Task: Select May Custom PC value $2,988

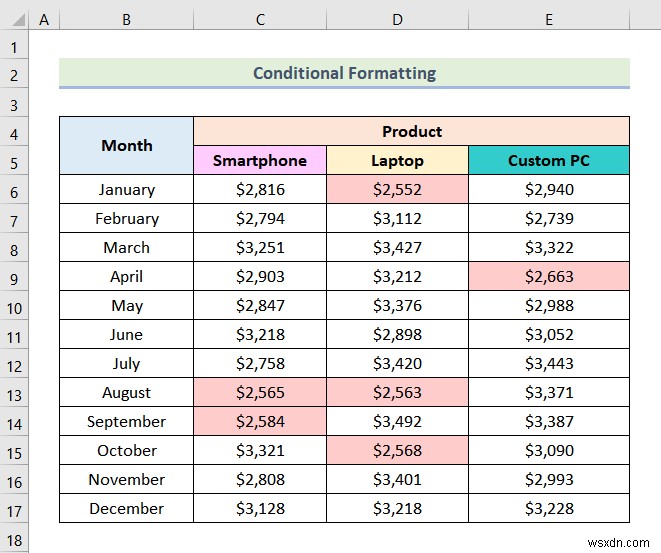Action: [548, 305]
